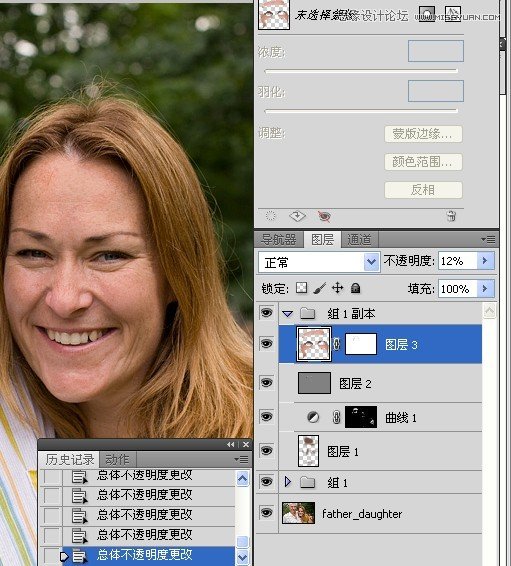This screenshot has height=566, width=511.
Task: Select the father_daughter layer name
Action: [362, 513]
